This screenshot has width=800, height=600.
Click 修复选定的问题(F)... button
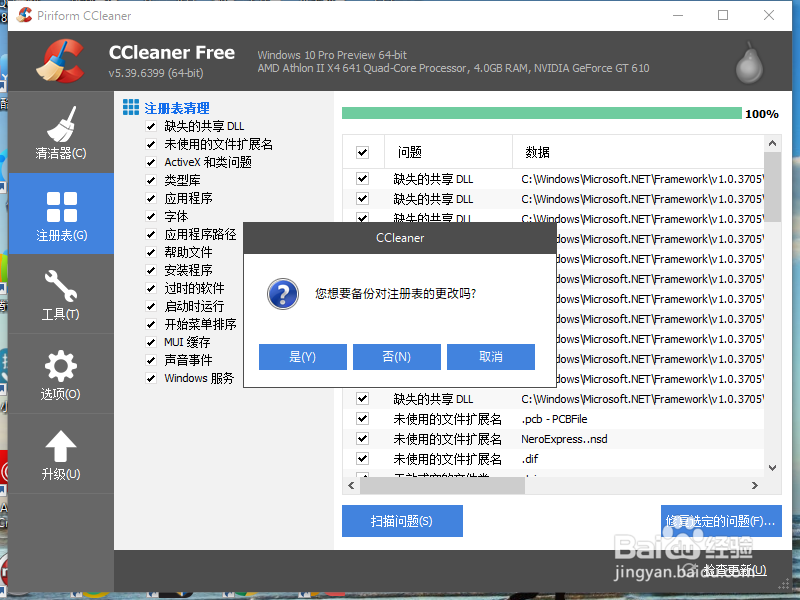coord(721,521)
